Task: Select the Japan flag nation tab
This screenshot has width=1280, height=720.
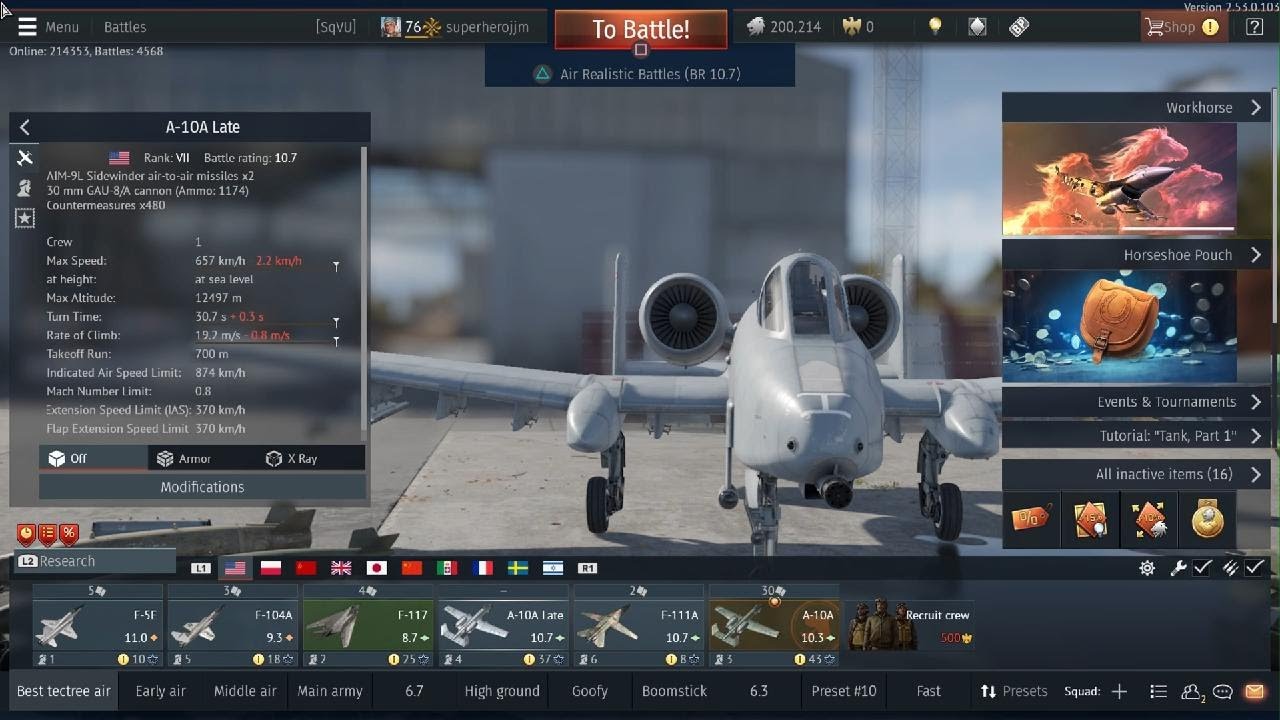Action: tap(377, 568)
